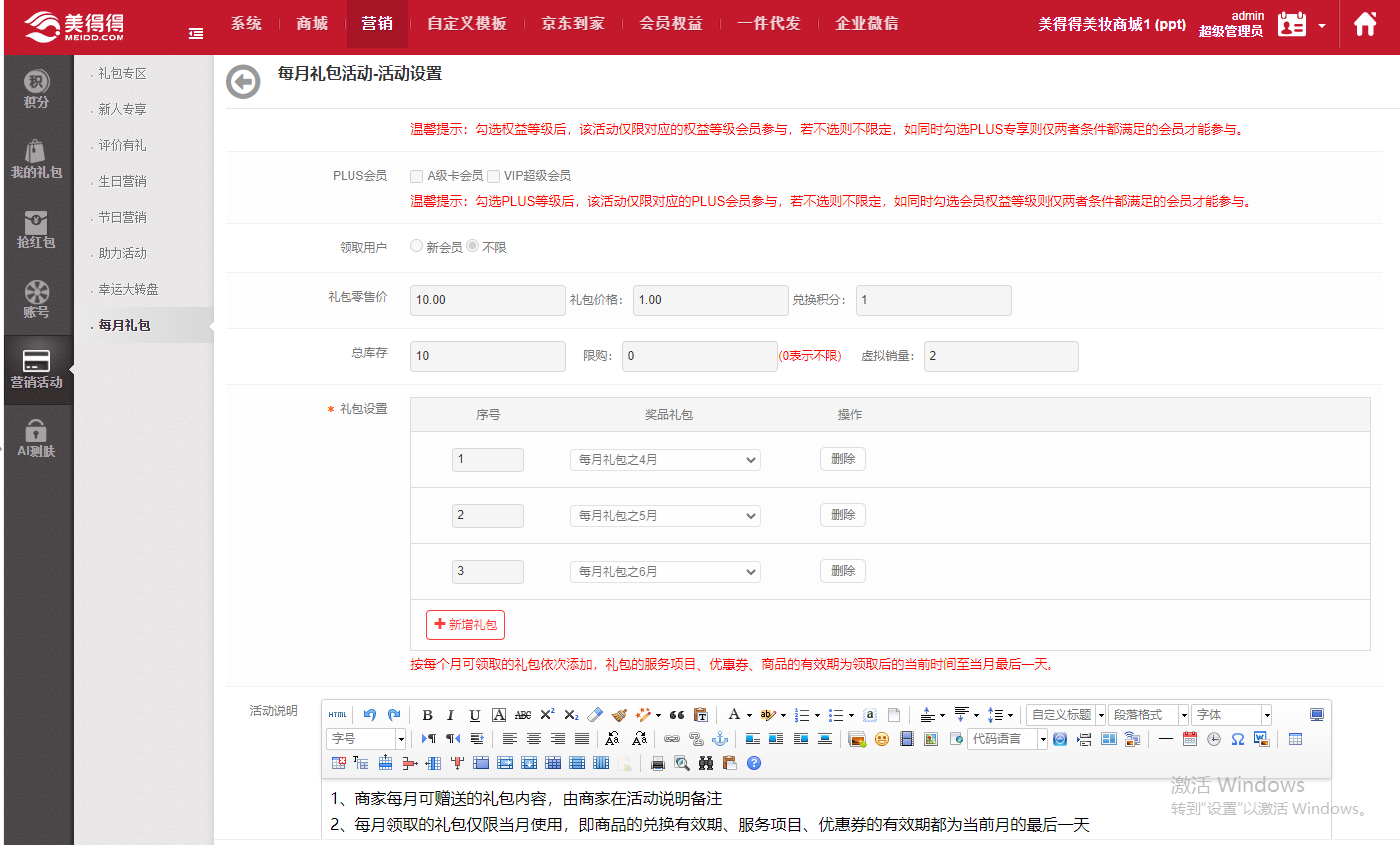
Task: Apply bold formatting in the editor
Action: pyautogui.click(x=427, y=715)
